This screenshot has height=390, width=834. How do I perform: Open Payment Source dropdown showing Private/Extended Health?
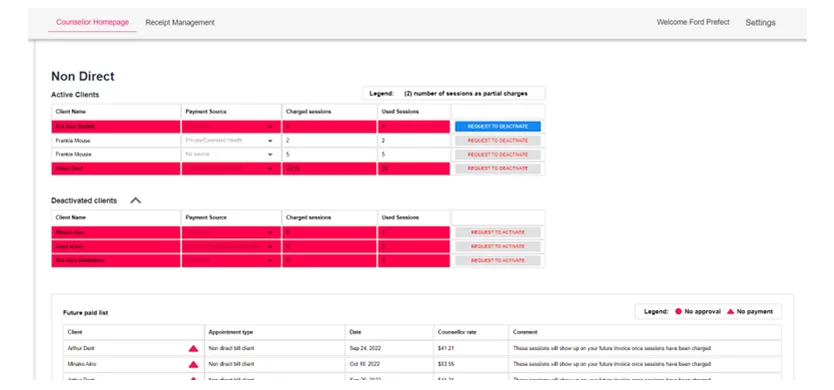pos(231,140)
